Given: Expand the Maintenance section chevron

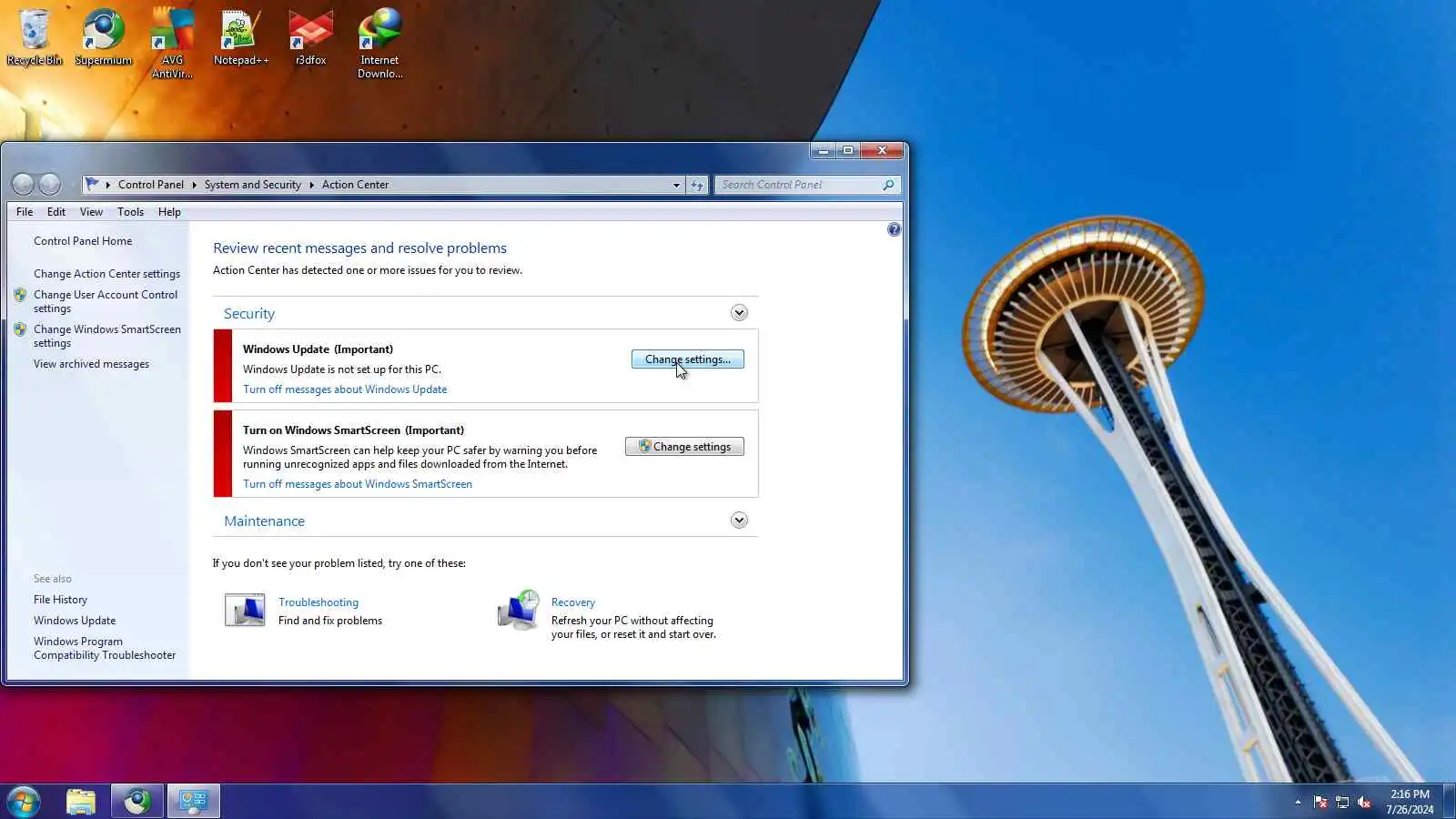Looking at the screenshot, I should [739, 521].
